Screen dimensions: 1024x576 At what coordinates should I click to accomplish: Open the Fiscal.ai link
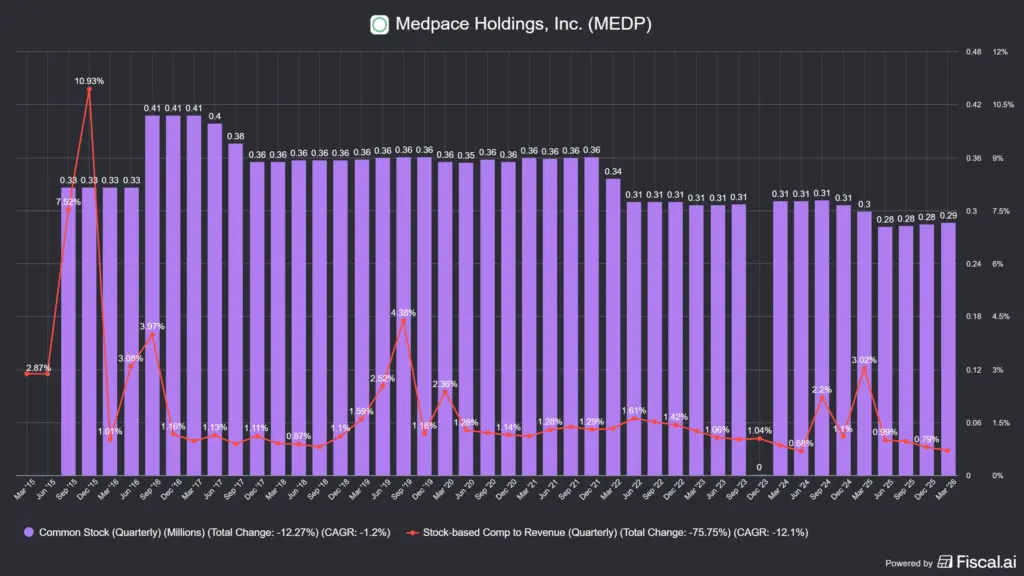point(977,562)
